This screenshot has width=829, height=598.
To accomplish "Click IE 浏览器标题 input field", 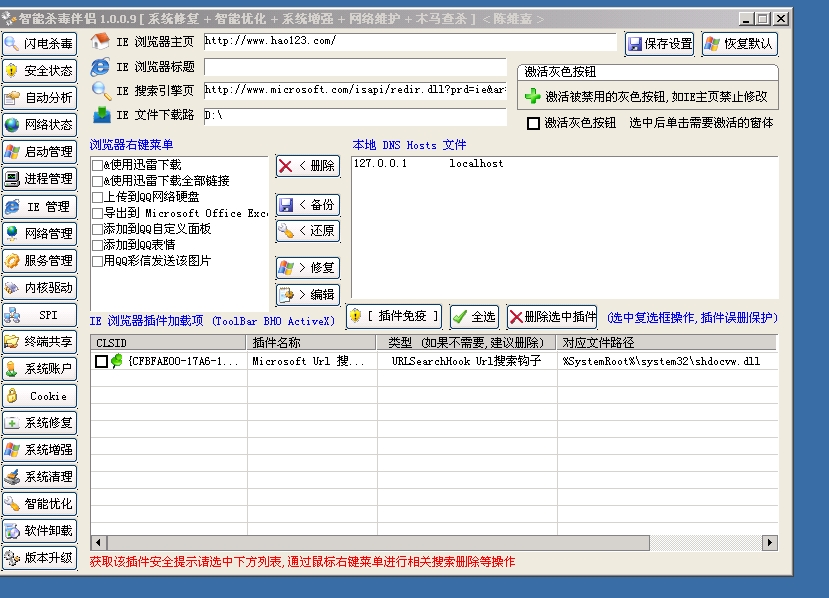I will (x=355, y=67).
